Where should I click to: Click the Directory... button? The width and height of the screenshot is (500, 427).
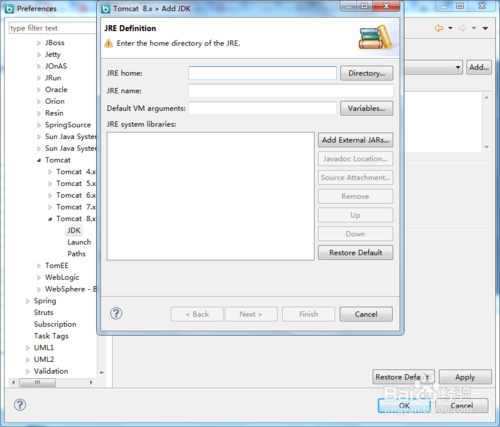[366, 73]
